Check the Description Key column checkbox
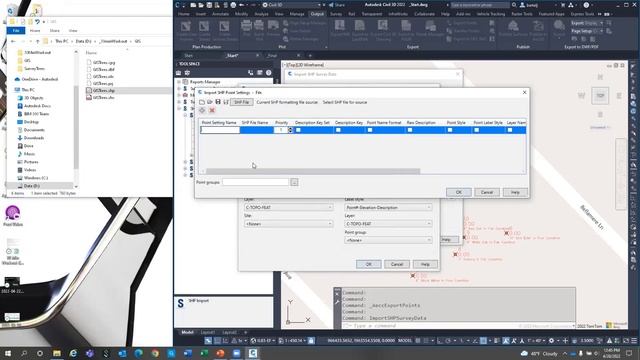Screen dimensions: 640x360 338,130
